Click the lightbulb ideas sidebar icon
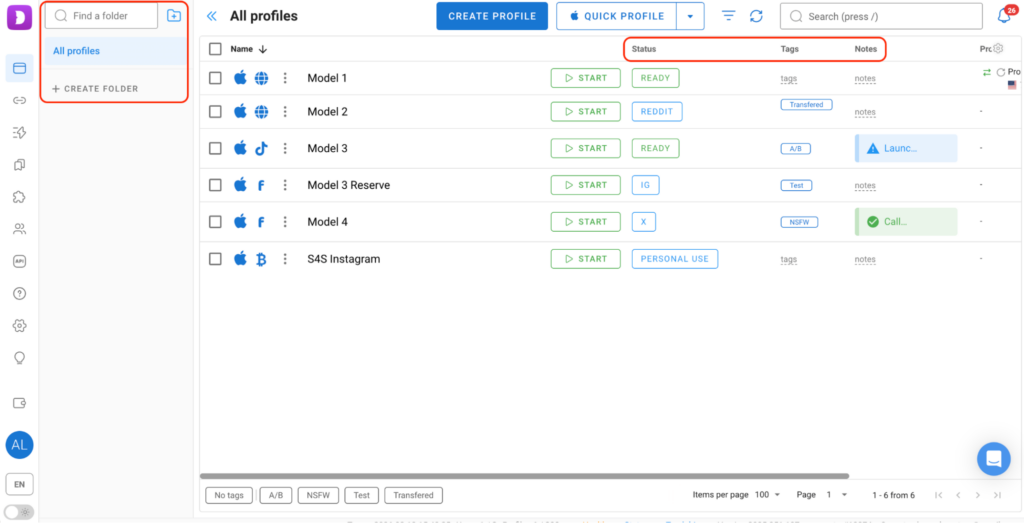1024x523 pixels. [19, 358]
